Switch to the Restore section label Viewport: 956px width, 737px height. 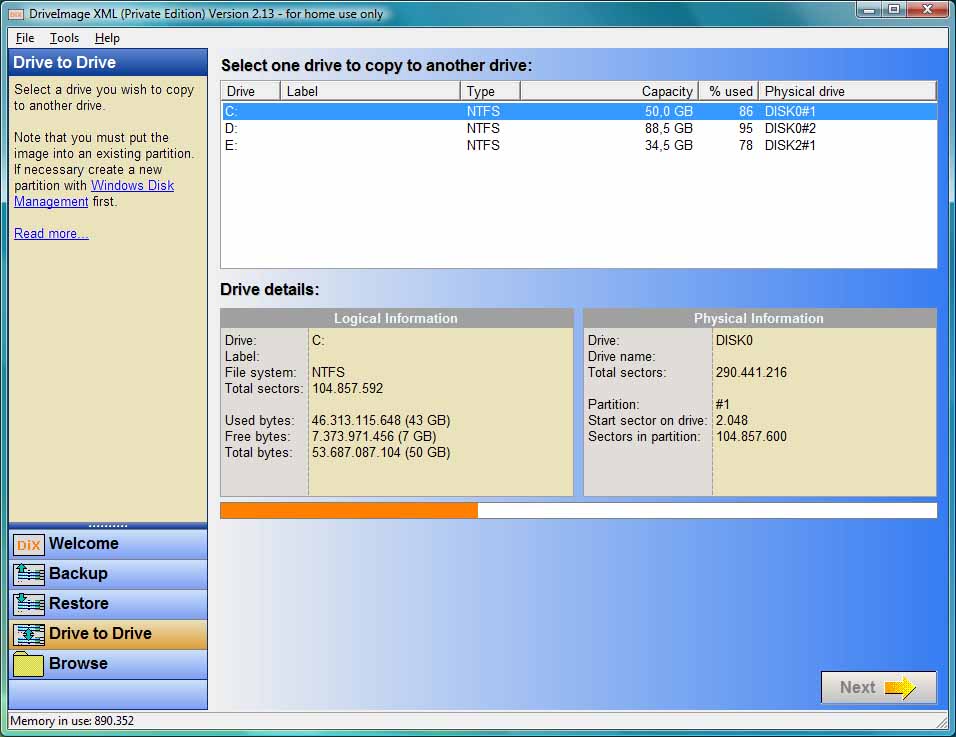point(79,603)
